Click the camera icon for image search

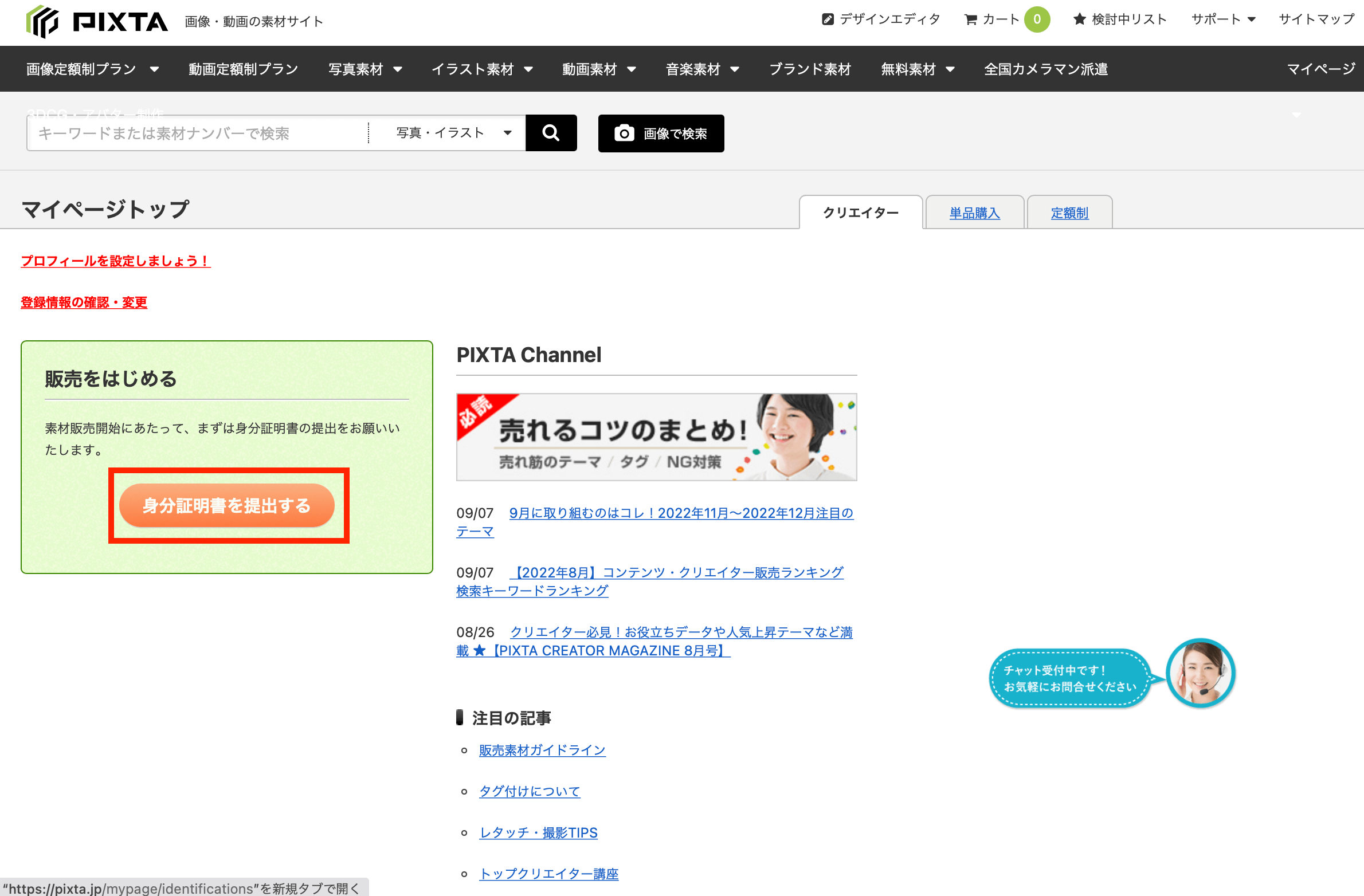[624, 133]
